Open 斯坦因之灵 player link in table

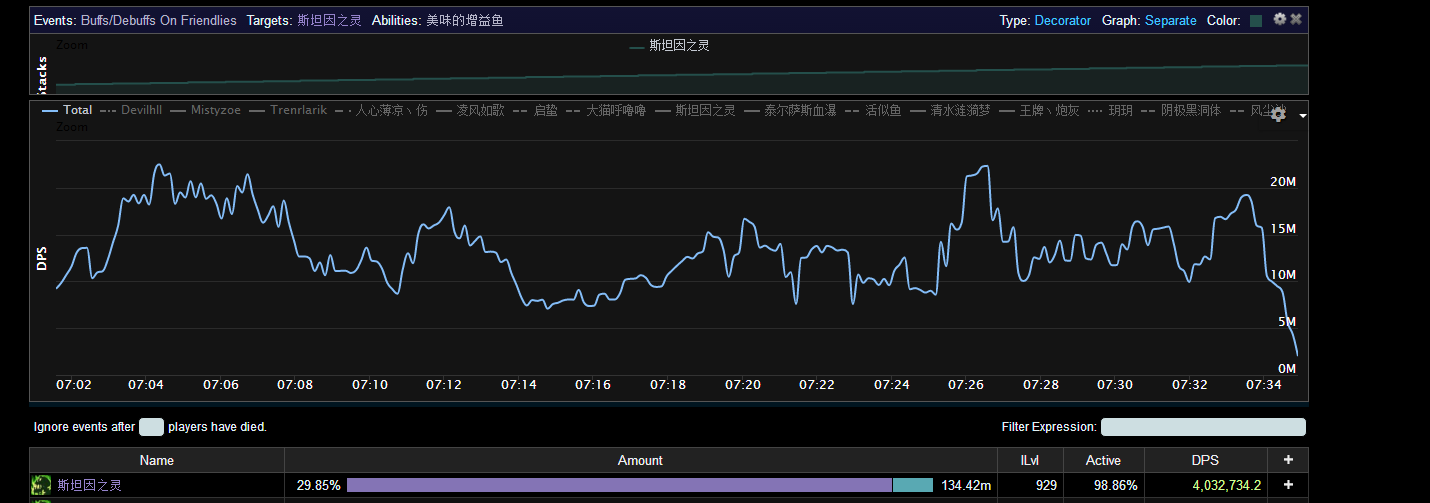pos(89,485)
